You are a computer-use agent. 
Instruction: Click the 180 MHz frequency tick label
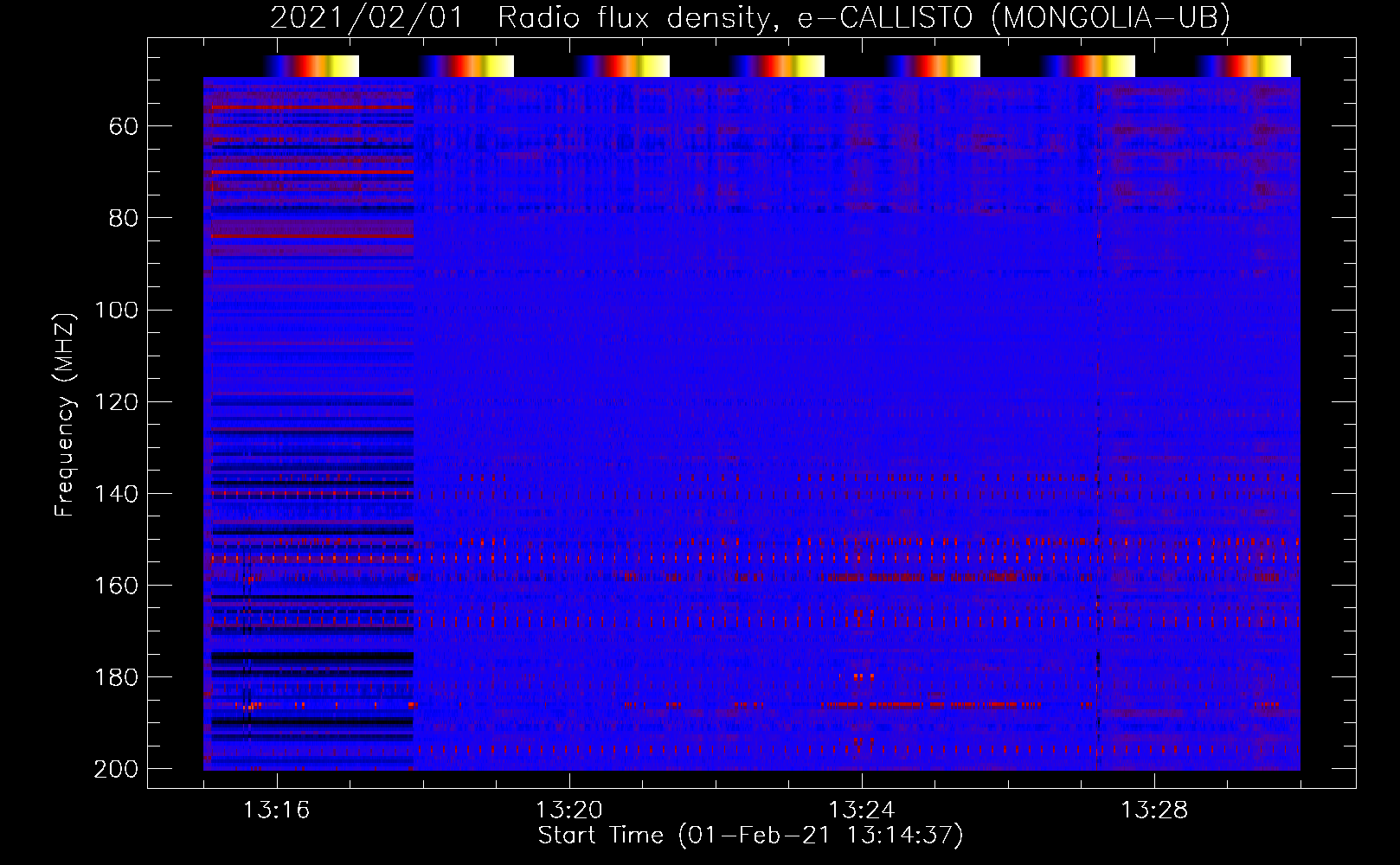tap(116, 677)
